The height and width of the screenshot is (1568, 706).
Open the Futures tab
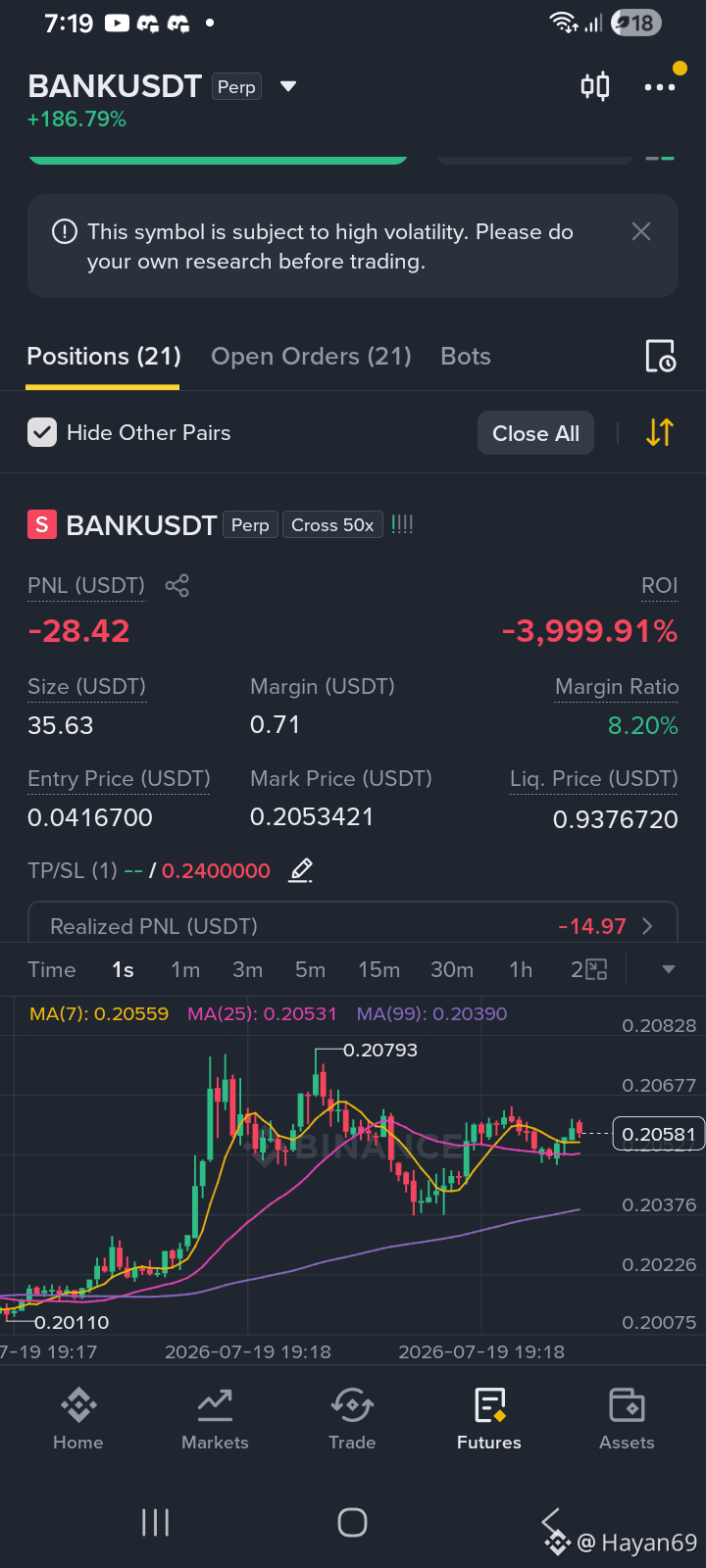(x=489, y=1419)
